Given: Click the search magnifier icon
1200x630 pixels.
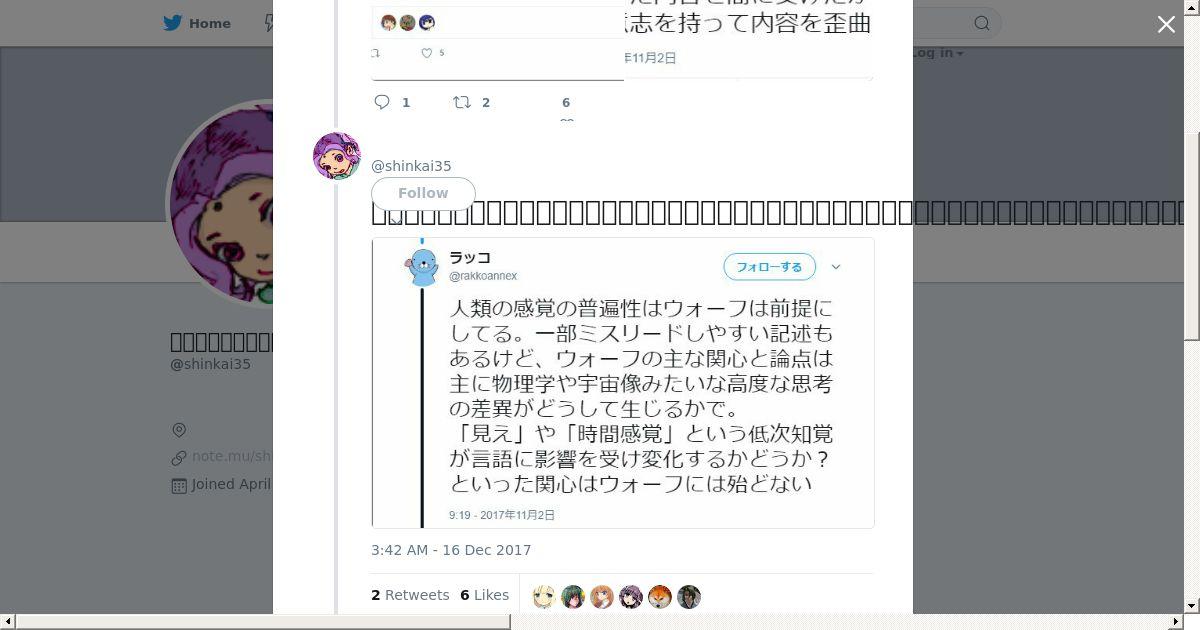Looking at the screenshot, I should [x=982, y=23].
